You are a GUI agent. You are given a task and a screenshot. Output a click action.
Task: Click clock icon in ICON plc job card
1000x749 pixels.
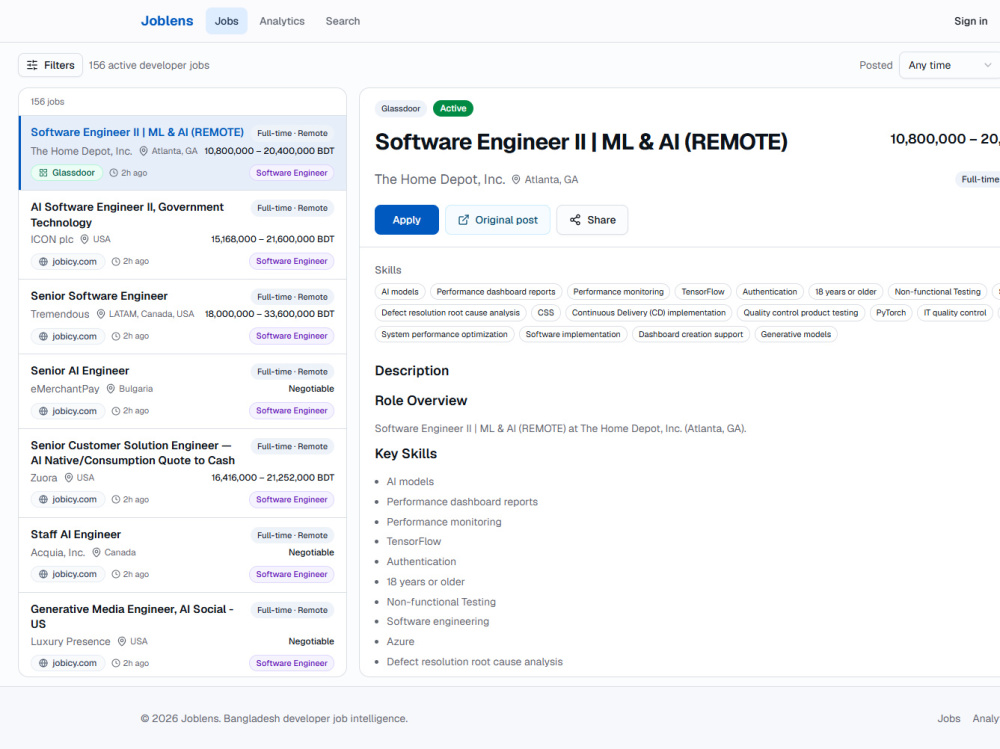(x=116, y=262)
